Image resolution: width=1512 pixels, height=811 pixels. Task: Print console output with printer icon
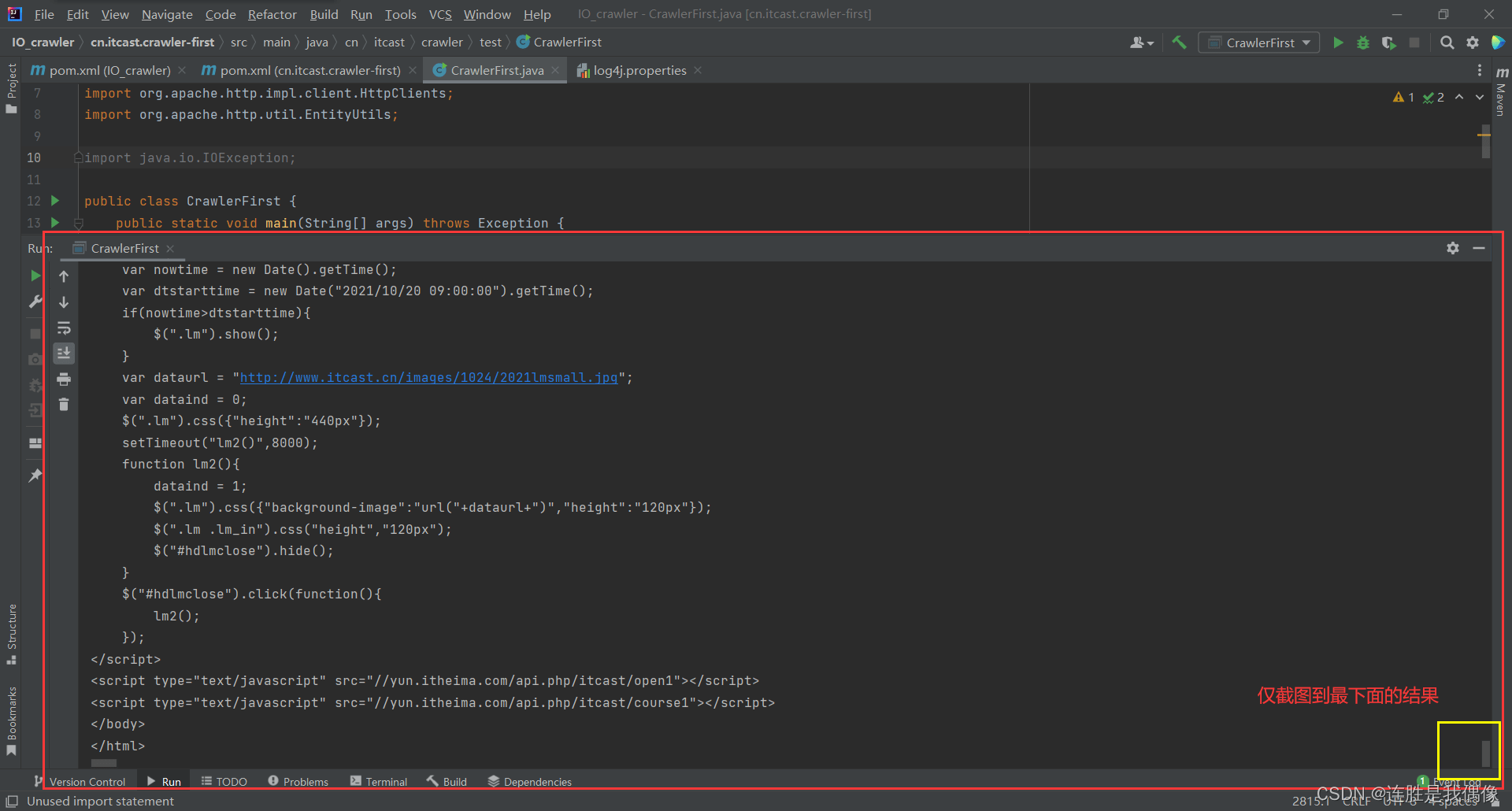pyautogui.click(x=64, y=380)
